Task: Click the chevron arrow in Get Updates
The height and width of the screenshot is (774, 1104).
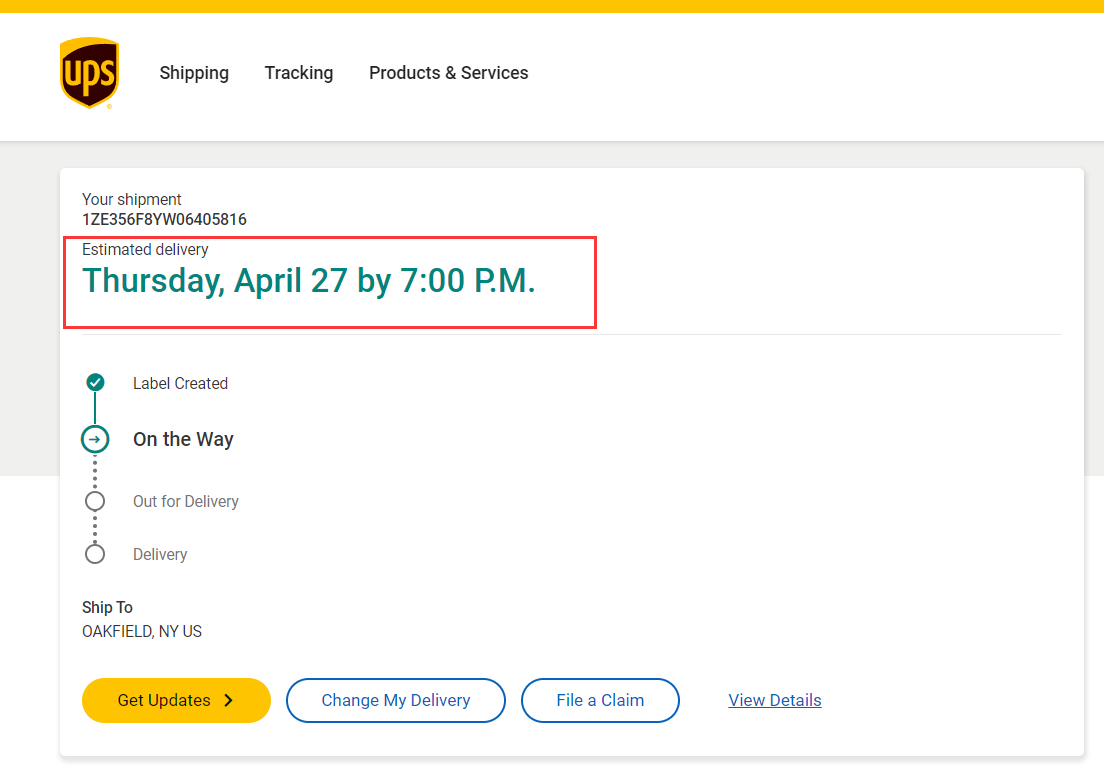Action: coord(229,700)
